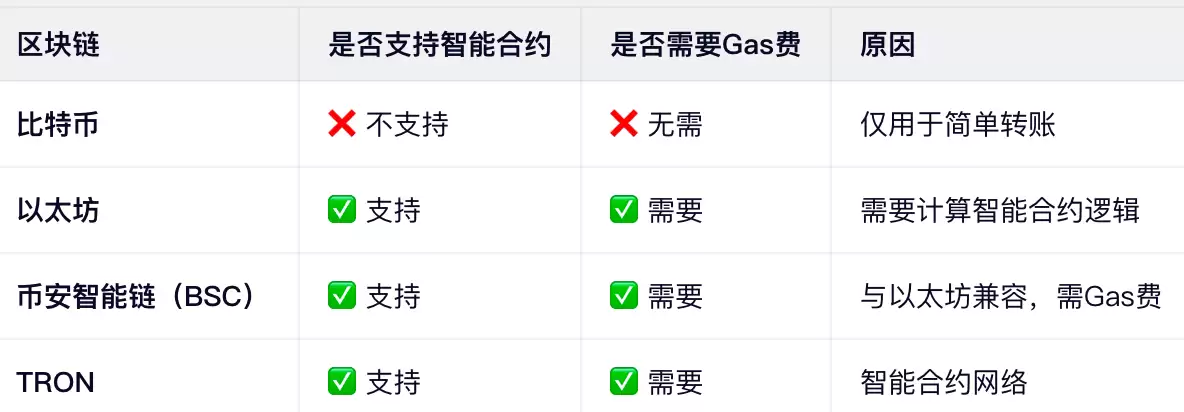Click the 与以太坊兼容，需Gas费 cell

tap(1010, 296)
